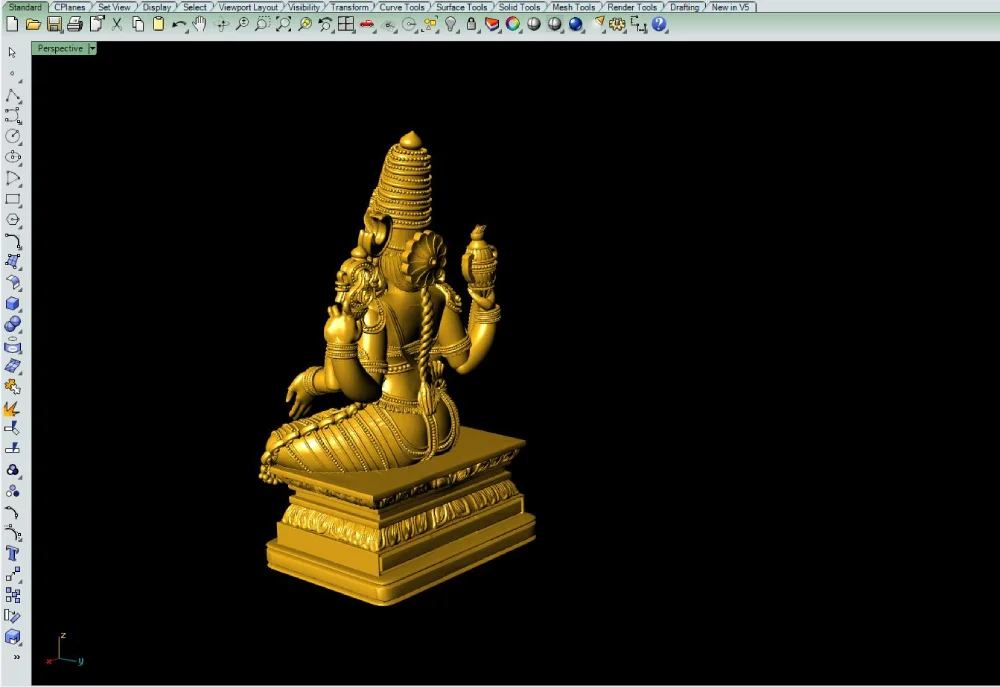Switch to the Mesh Tools tab
This screenshot has height=687, width=1000.
(x=573, y=7)
